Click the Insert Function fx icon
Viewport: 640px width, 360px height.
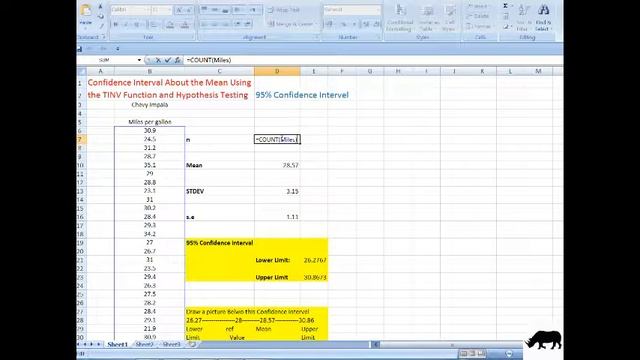click(177, 60)
